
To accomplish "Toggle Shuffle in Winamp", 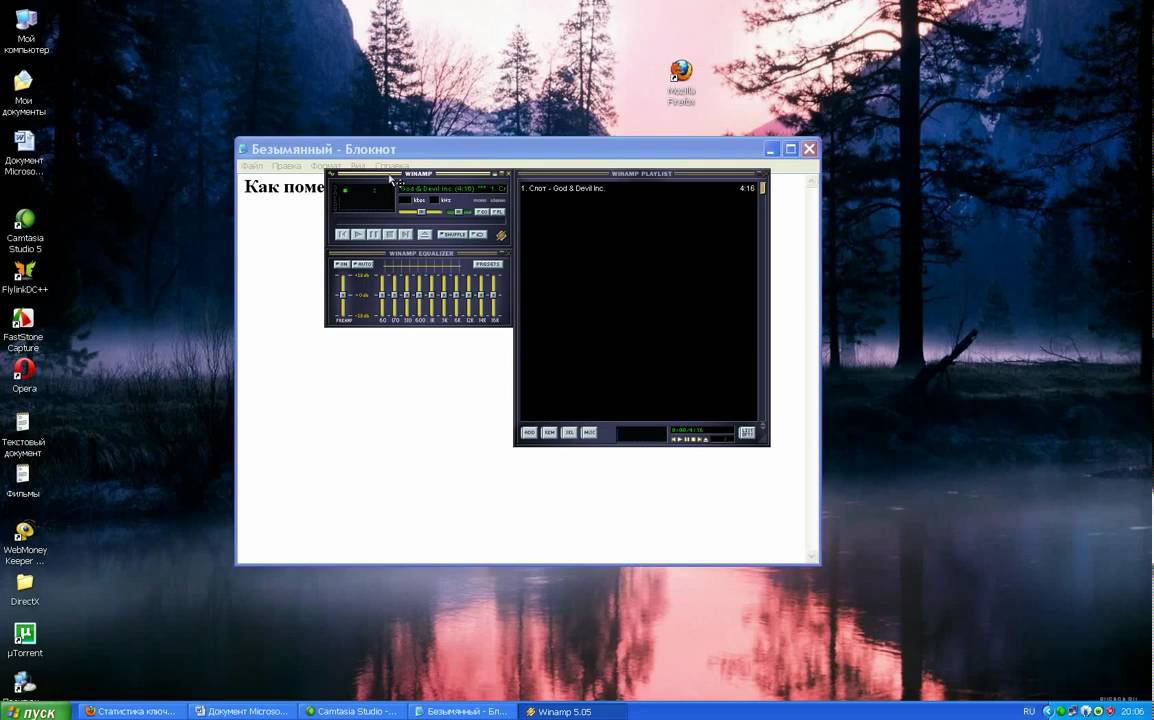I will (453, 235).
